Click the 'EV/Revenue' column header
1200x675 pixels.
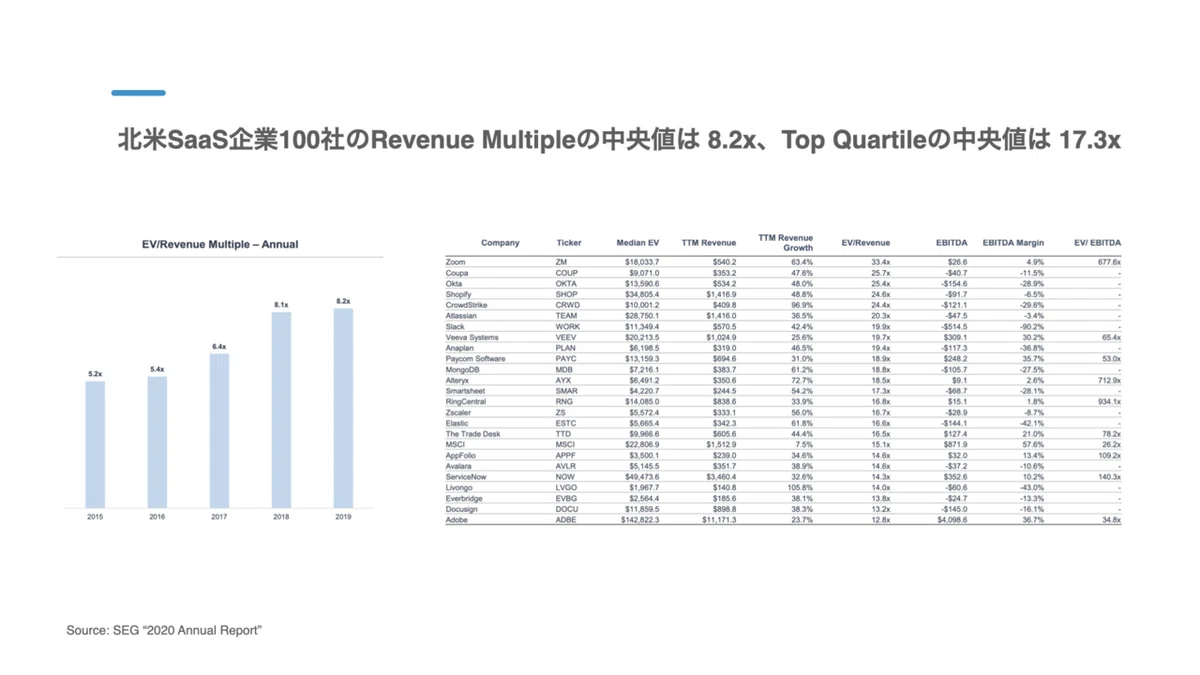coord(865,243)
